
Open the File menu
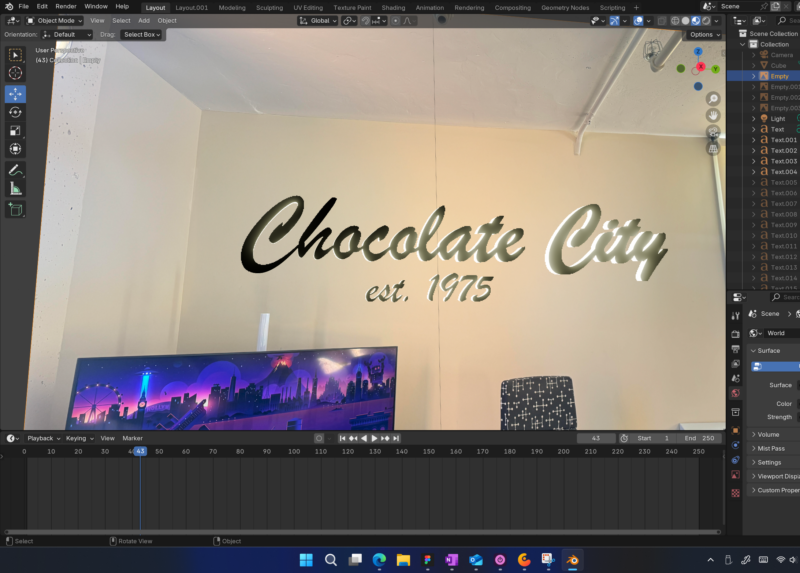point(23,7)
